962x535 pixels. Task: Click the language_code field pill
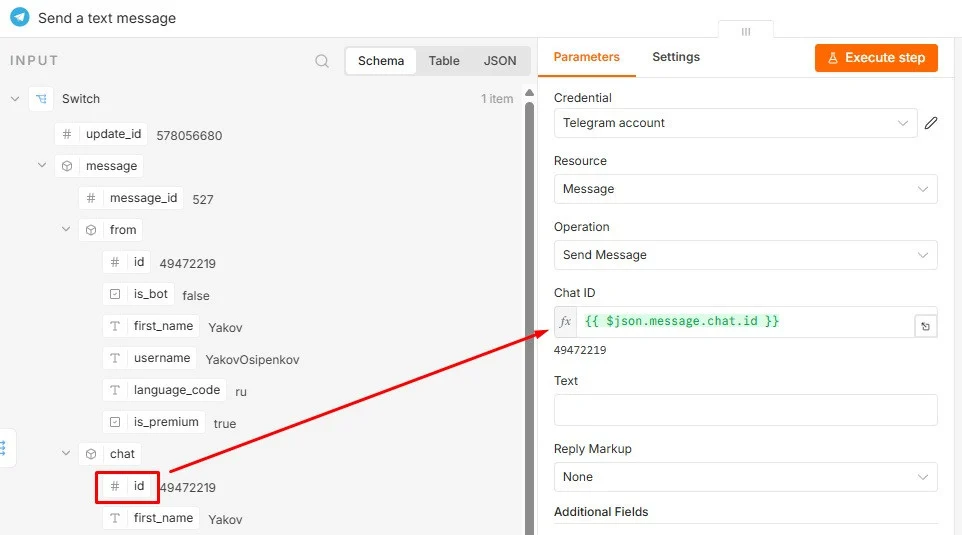pyautogui.click(x=164, y=390)
